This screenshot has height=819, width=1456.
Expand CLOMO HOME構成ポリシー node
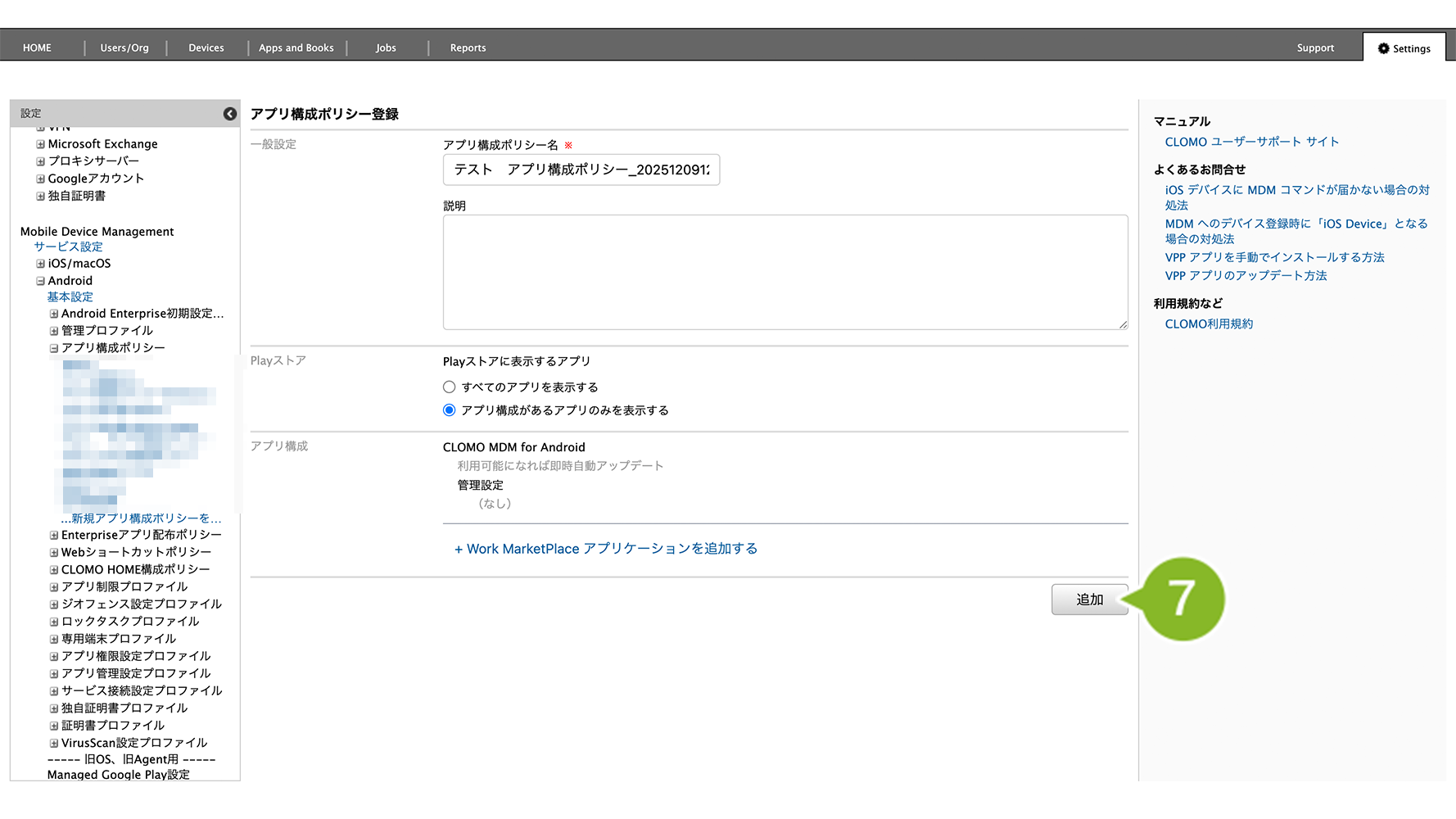(x=54, y=570)
